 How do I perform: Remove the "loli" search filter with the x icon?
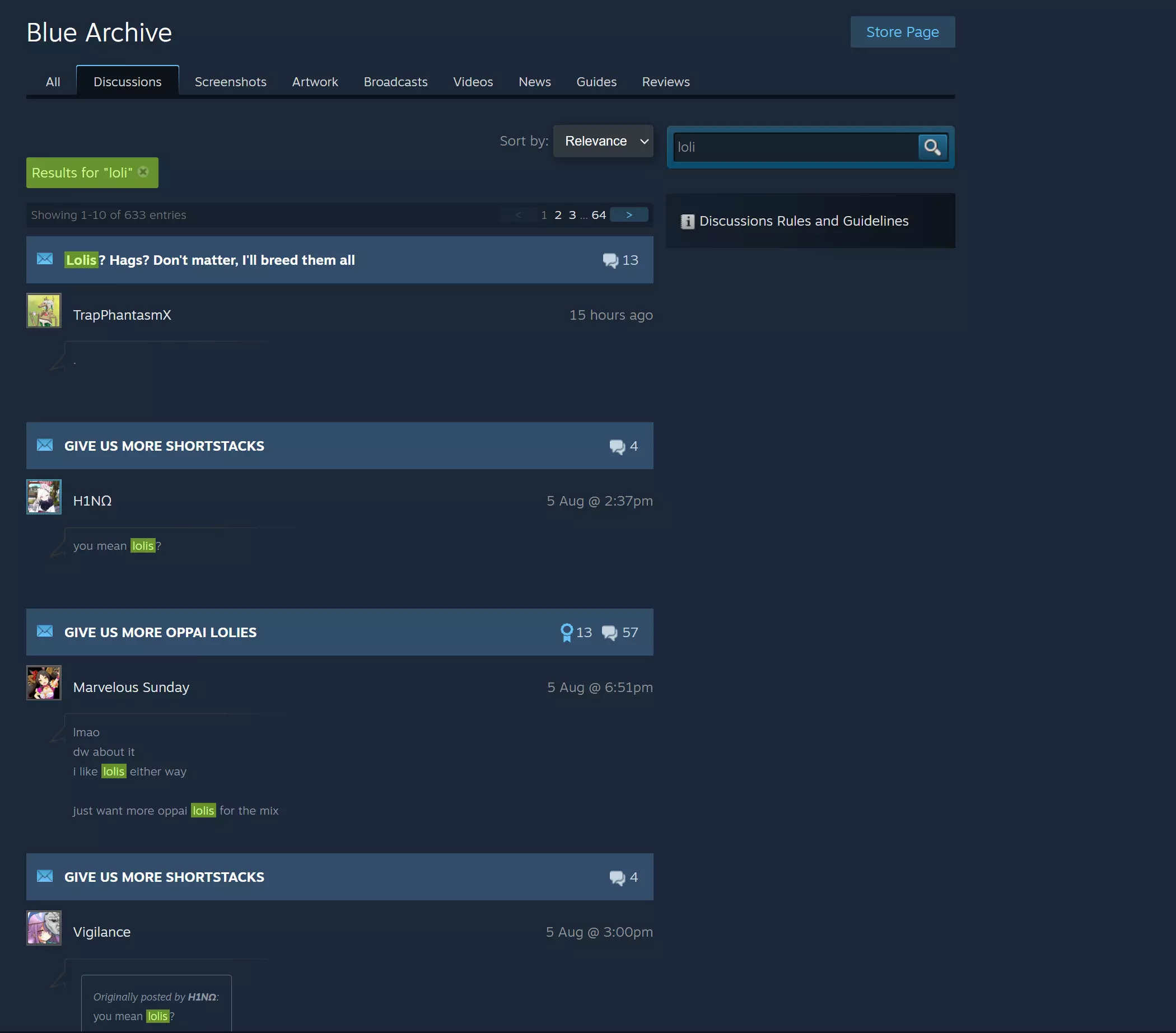click(x=143, y=171)
